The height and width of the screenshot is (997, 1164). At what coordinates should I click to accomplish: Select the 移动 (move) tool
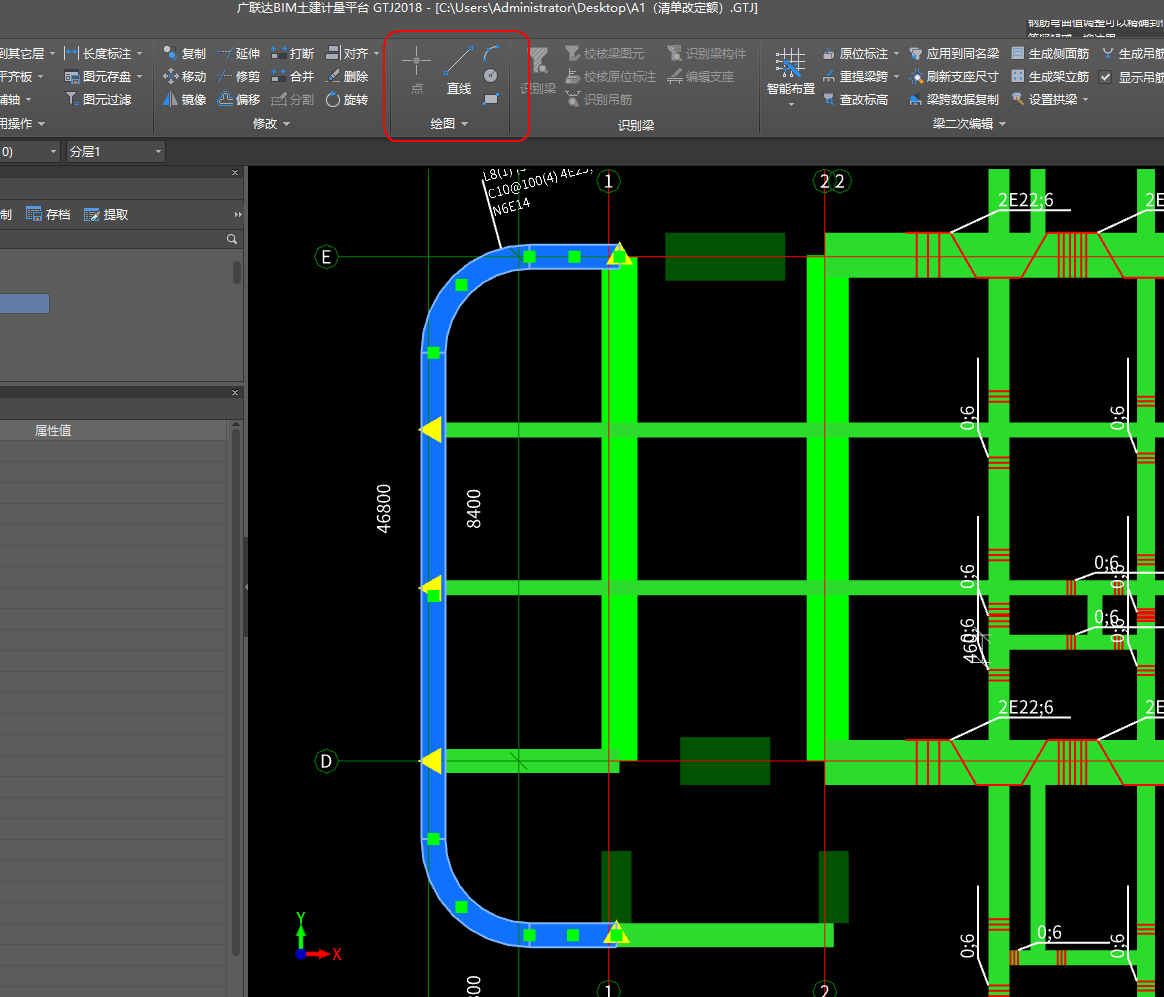pyautogui.click(x=184, y=76)
